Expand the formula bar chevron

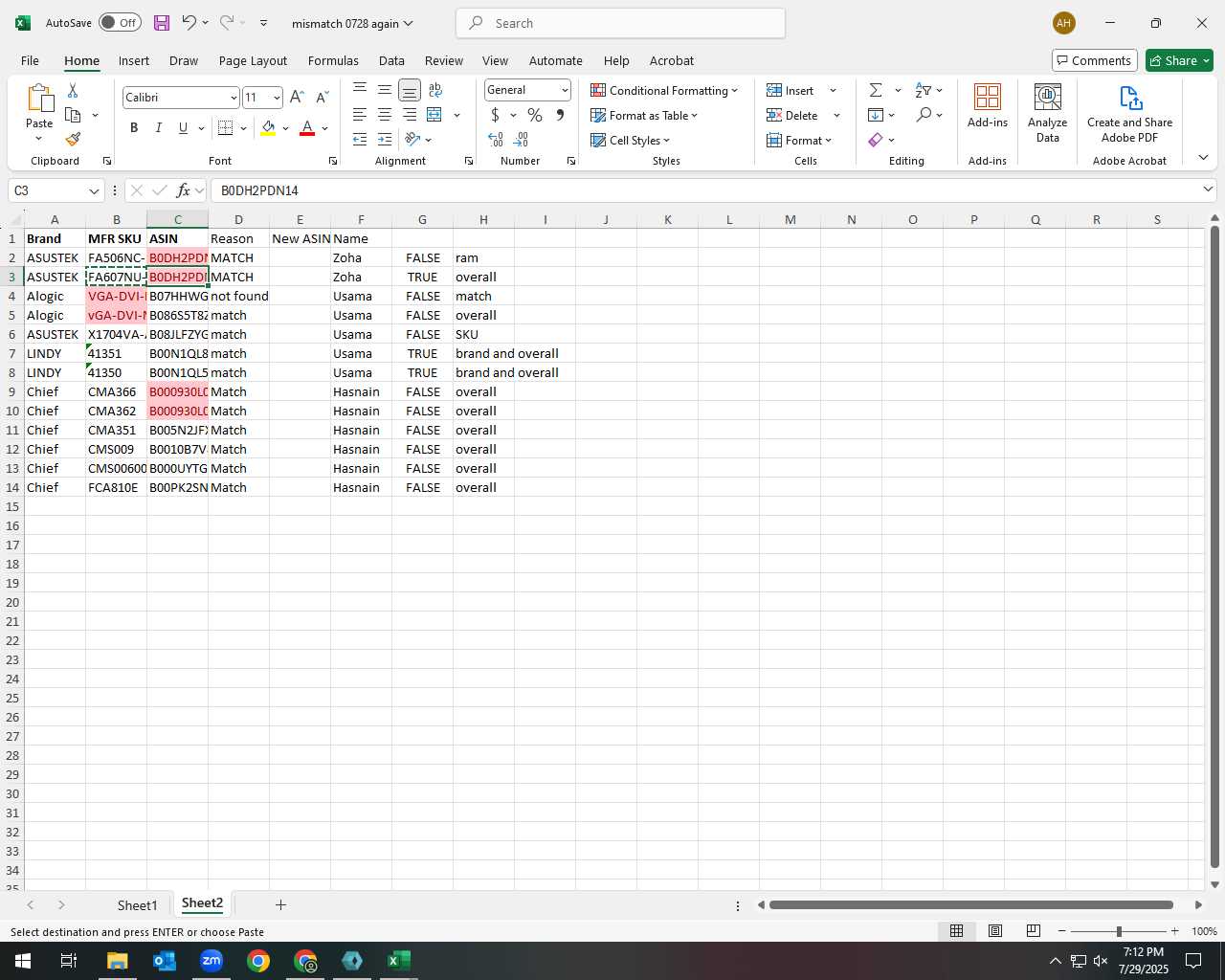click(x=1208, y=189)
